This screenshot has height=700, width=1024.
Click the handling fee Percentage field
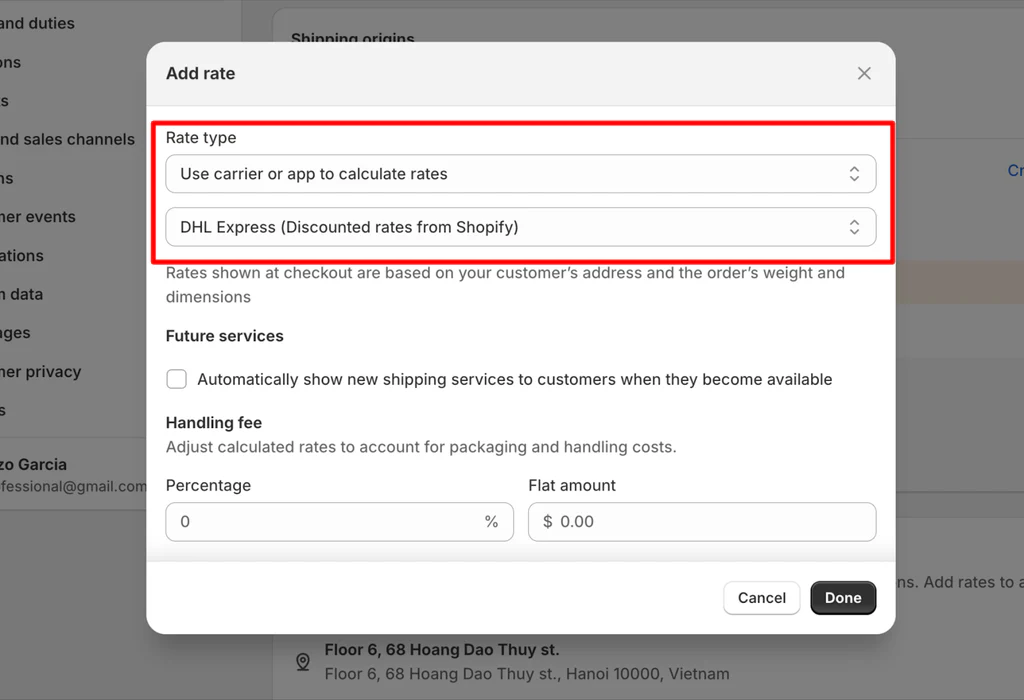pos(340,522)
